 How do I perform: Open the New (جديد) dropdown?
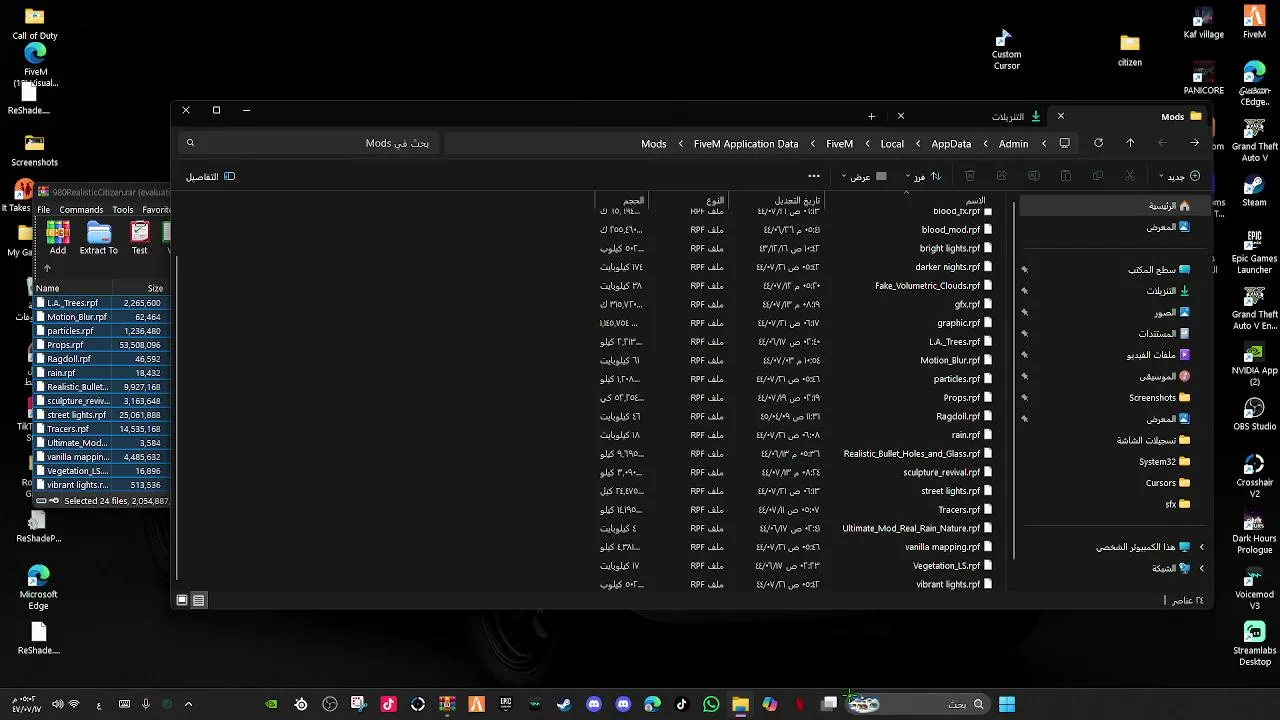(1179, 176)
